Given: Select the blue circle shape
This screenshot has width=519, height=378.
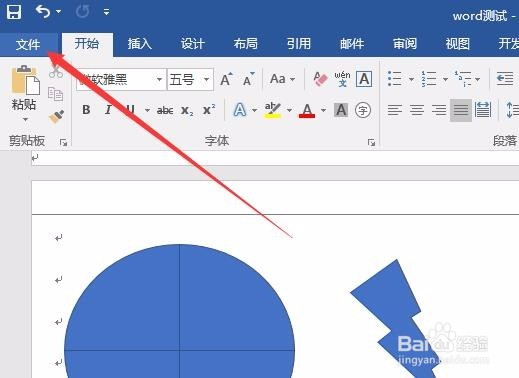Looking at the screenshot, I should 179,311.
